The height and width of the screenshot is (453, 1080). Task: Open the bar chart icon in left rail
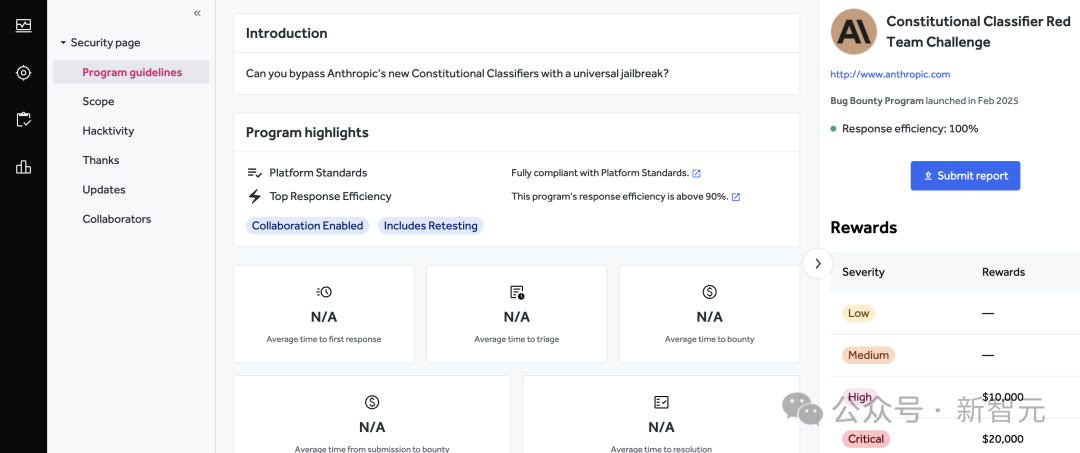click(23, 167)
